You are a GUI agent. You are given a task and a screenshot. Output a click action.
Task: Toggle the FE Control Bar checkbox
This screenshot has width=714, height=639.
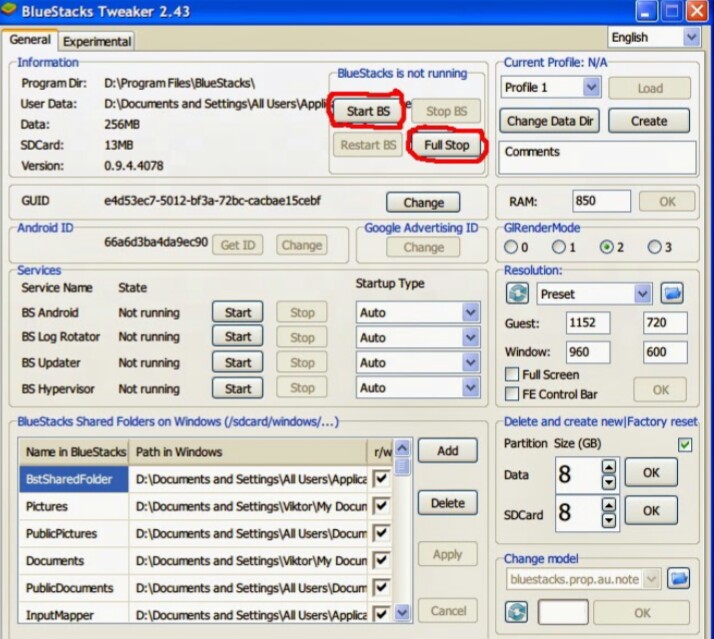click(513, 393)
